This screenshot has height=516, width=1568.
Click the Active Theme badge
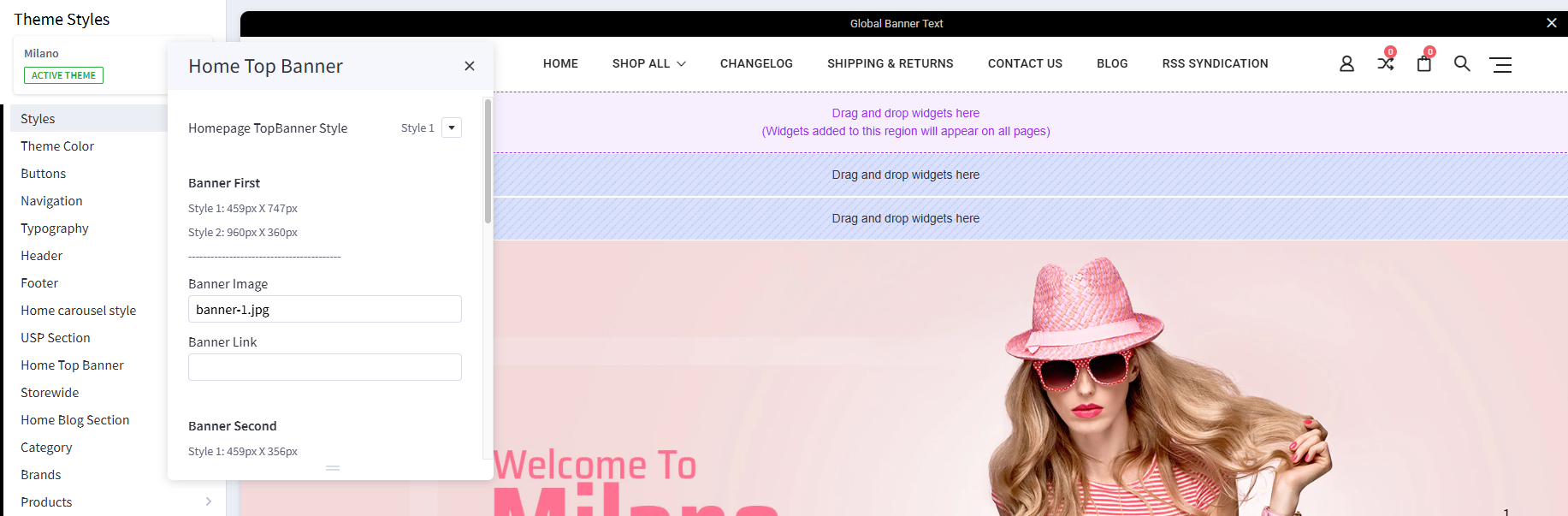click(x=63, y=75)
